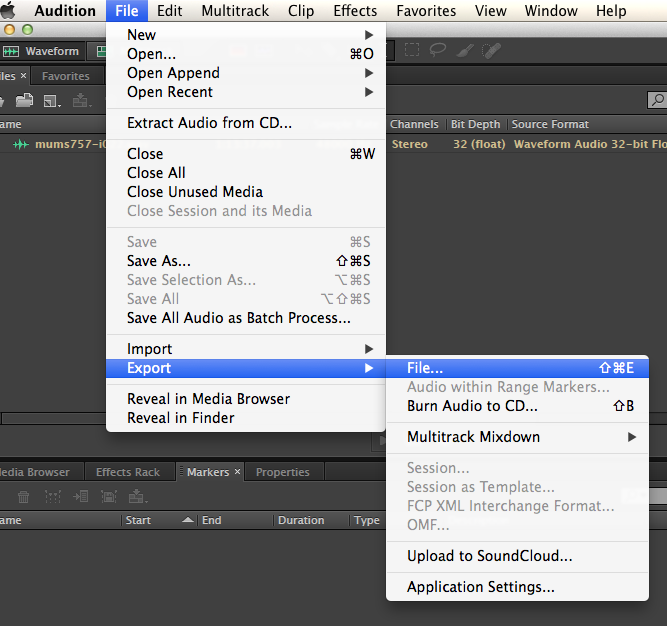Open the Apple menu
Image resolution: width=667 pixels, height=626 pixels.
pyautogui.click(x=7, y=10)
